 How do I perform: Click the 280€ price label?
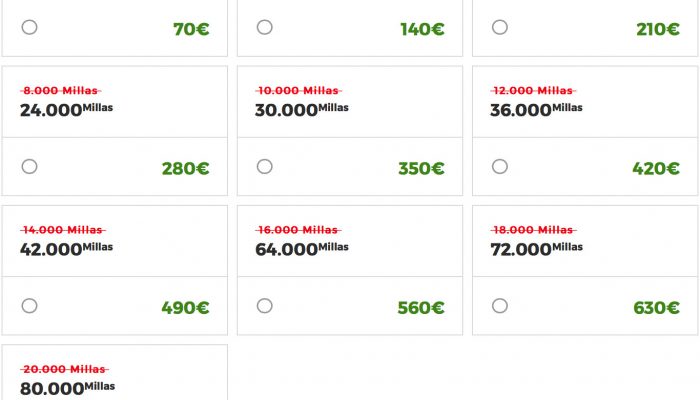click(185, 169)
